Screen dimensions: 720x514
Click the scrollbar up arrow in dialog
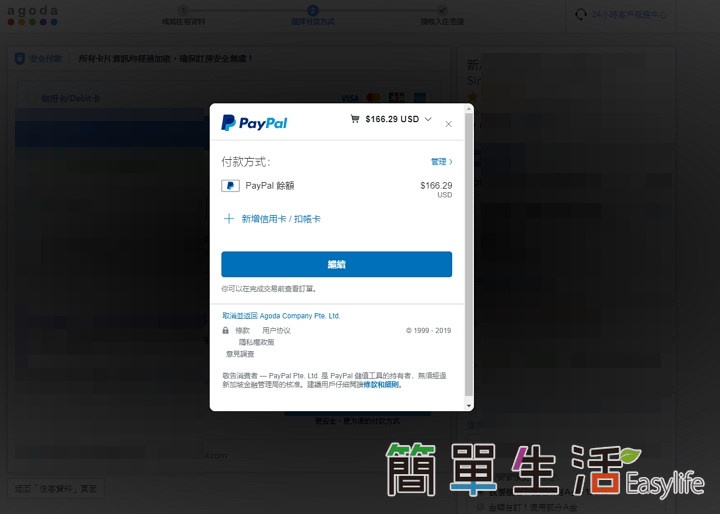469,108
